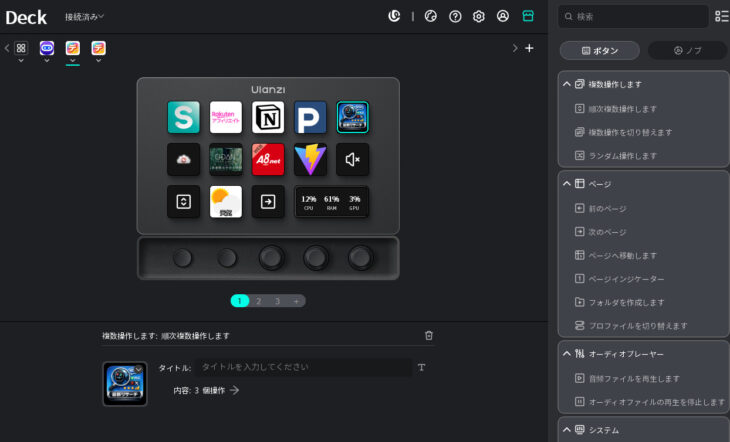Select the green S key on the deck

[183, 117]
